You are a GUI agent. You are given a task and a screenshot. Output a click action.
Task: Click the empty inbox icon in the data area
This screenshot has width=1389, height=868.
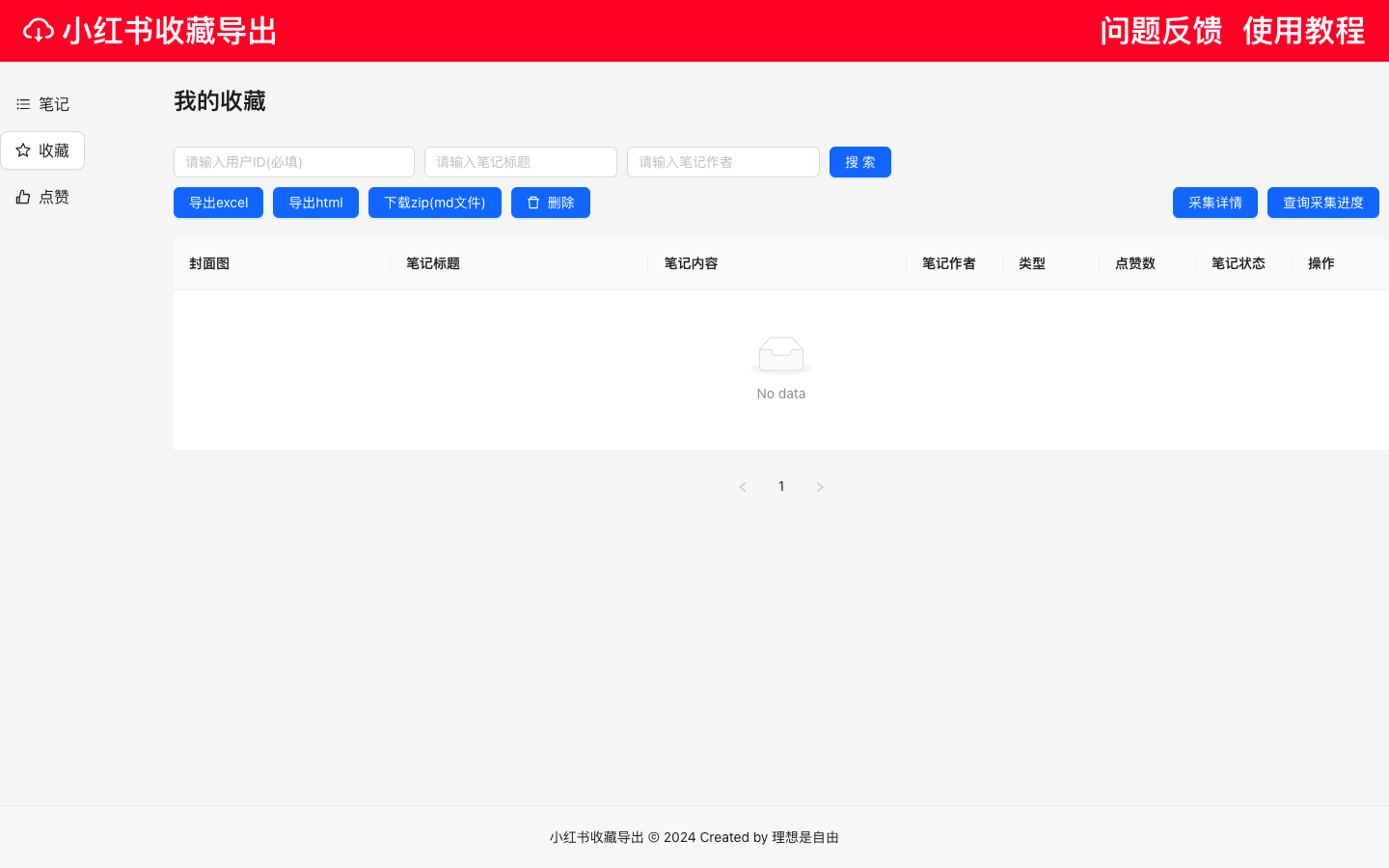[x=780, y=354]
